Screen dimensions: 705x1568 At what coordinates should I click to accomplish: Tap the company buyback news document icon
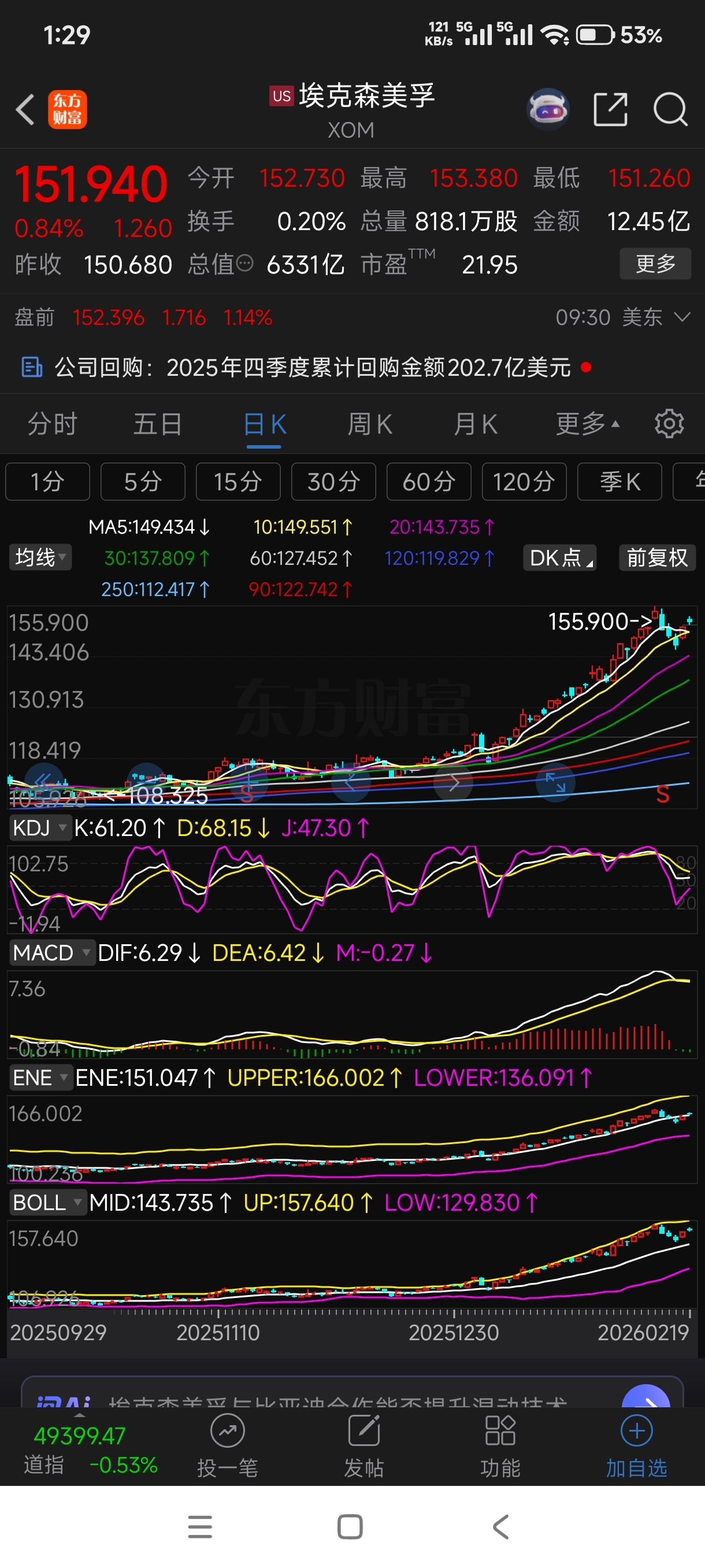click(x=32, y=367)
